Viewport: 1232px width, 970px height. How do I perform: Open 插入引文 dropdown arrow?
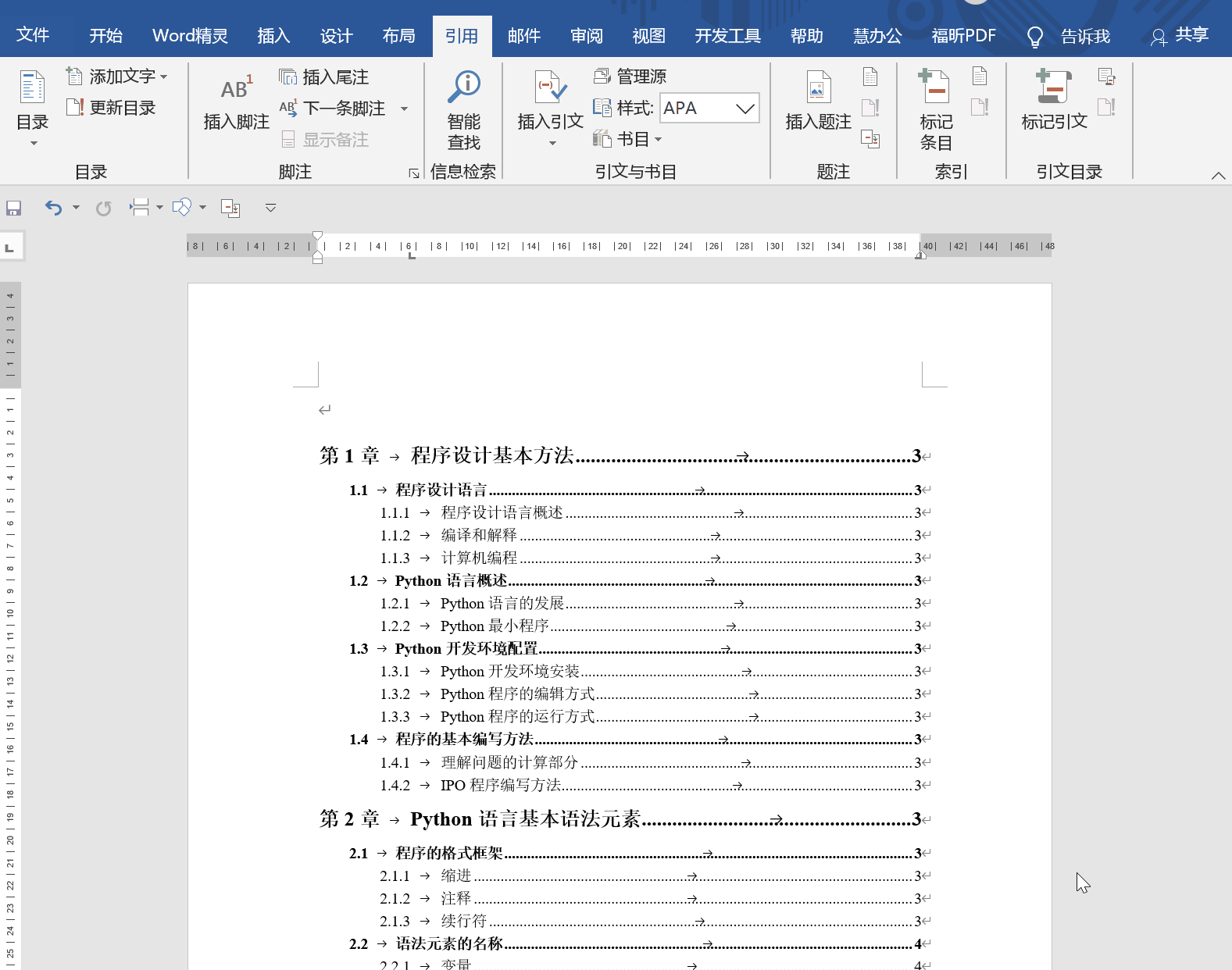coord(552,143)
